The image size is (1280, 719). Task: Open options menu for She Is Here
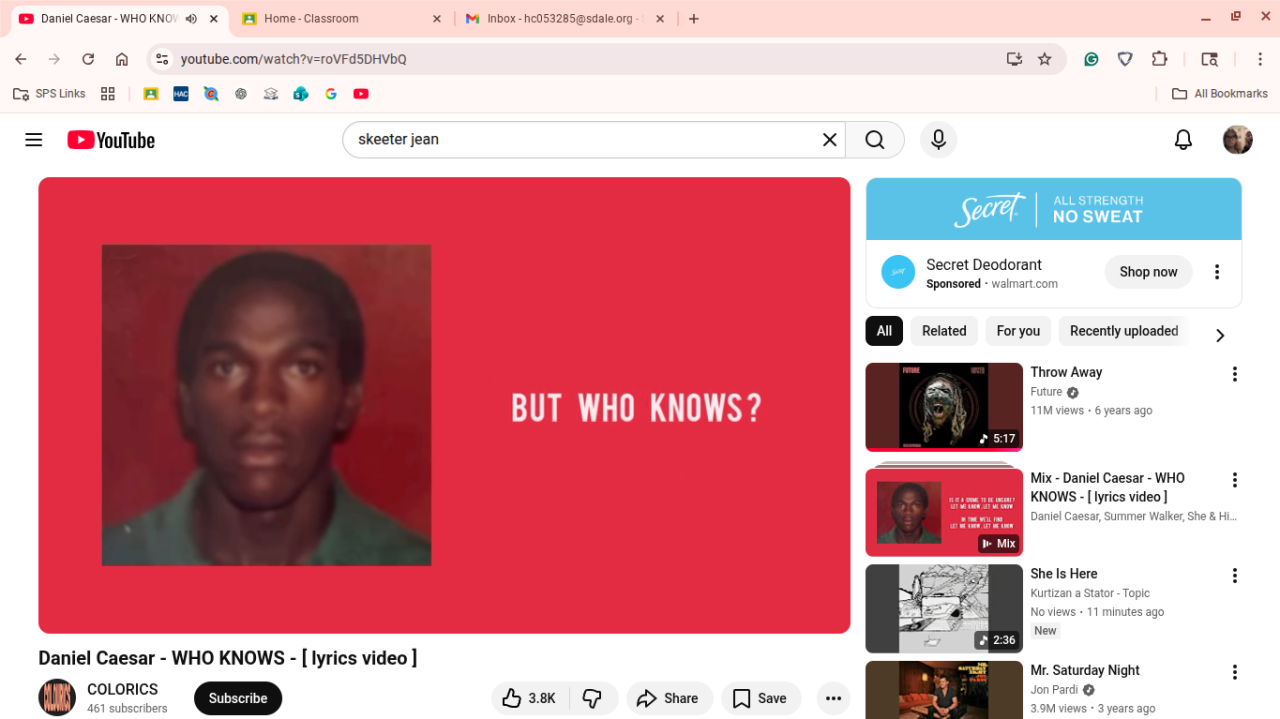tap(1234, 576)
